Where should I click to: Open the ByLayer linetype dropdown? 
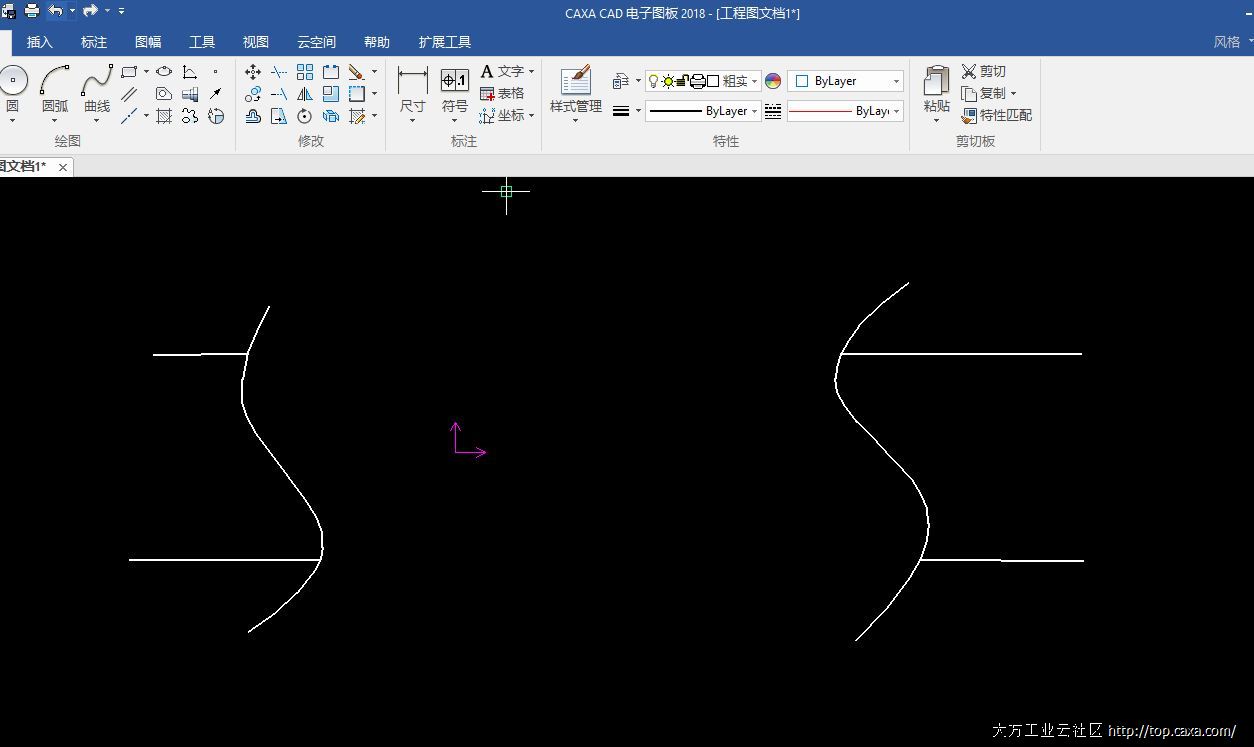[845, 111]
